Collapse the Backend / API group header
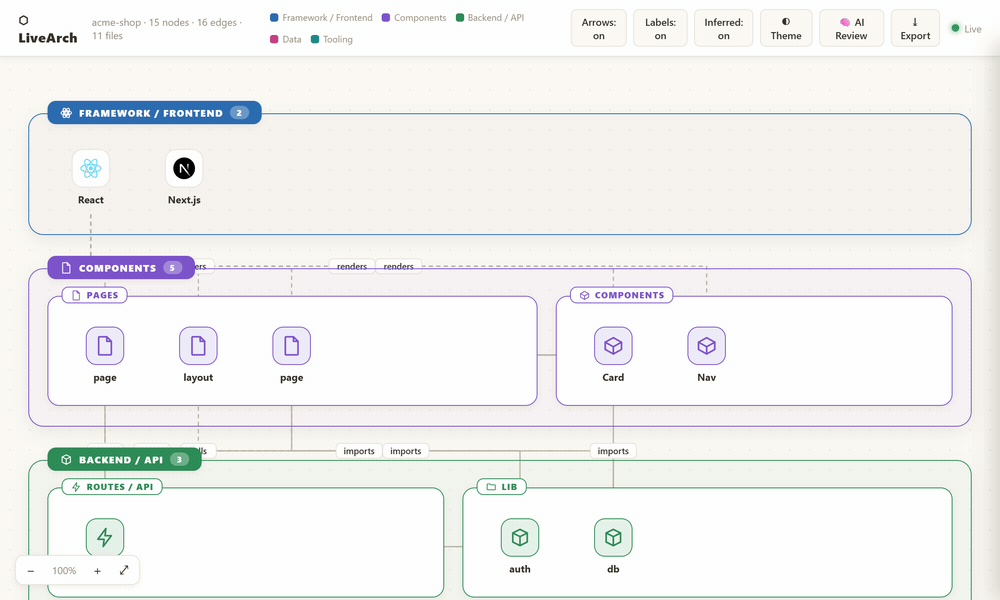This screenshot has width=1000, height=600. 124,459
